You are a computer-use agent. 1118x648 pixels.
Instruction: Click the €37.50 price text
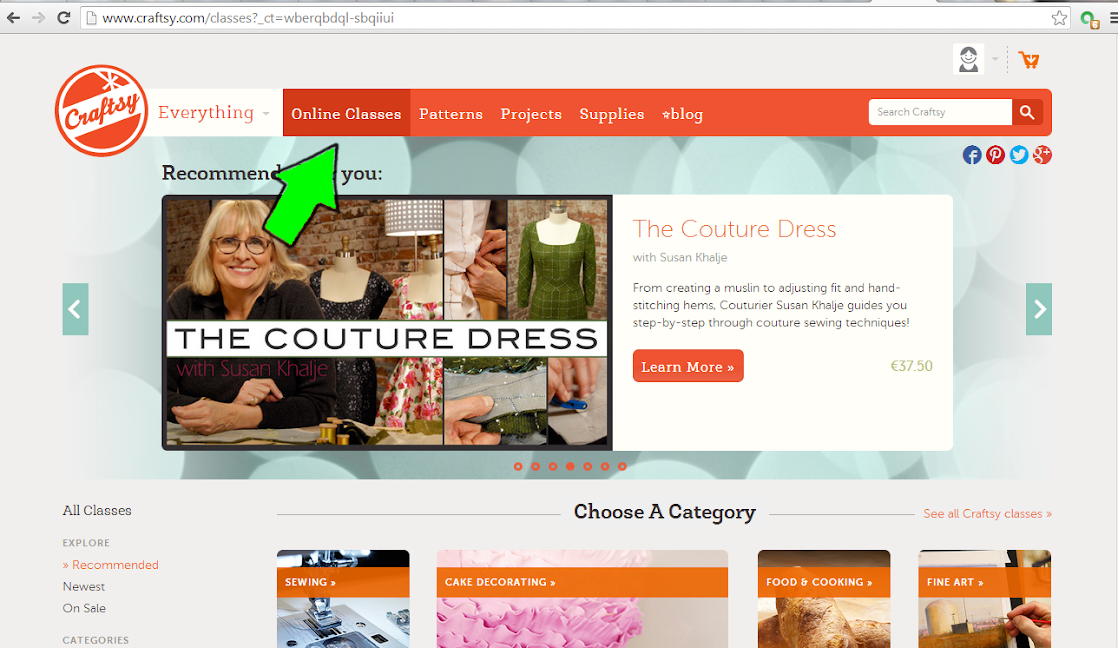click(x=911, y=366)
